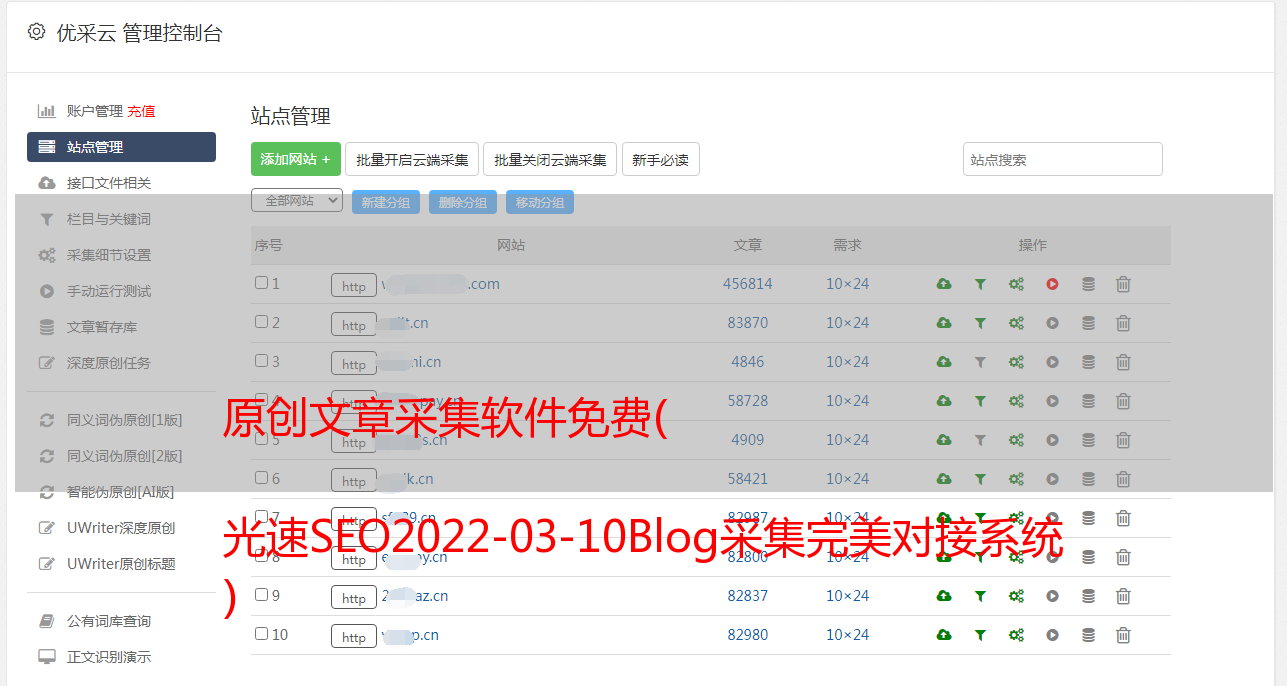Click the play icon in row 2
Viewport: 1287px width, 686px height.
click(x=1052, y=323)
